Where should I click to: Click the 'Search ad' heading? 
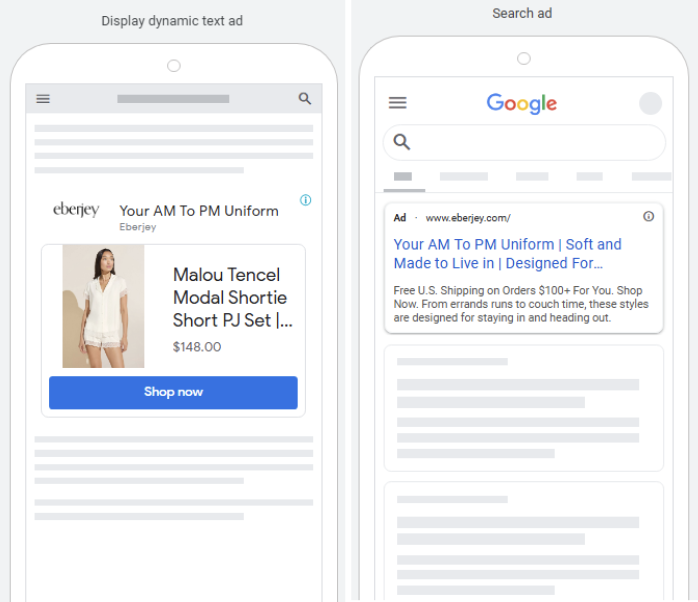522,13
